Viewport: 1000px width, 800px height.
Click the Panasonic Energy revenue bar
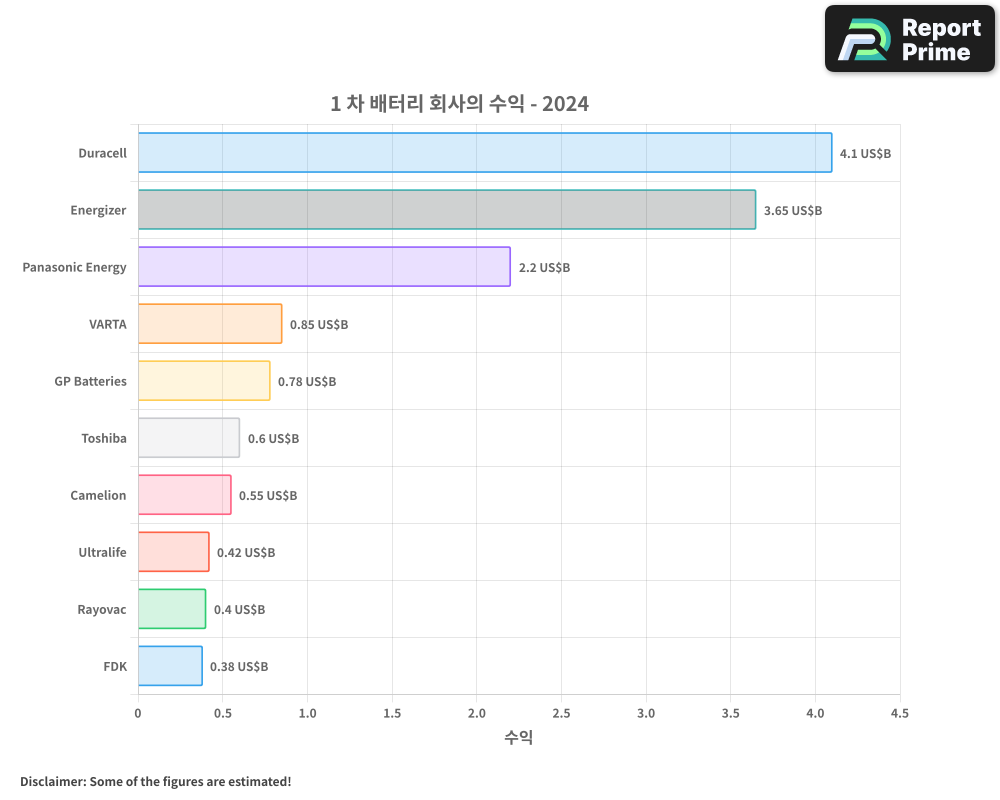(x=325, y=267)
